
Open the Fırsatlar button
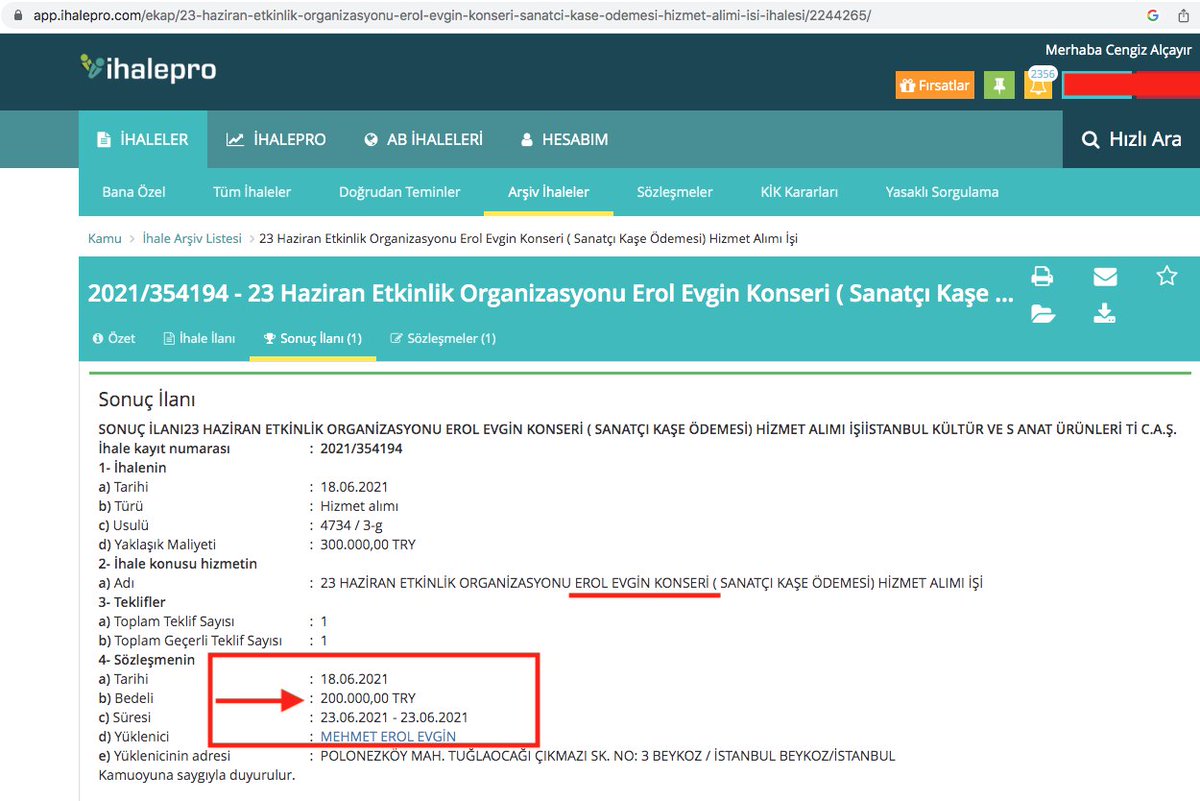pos(934,85)
